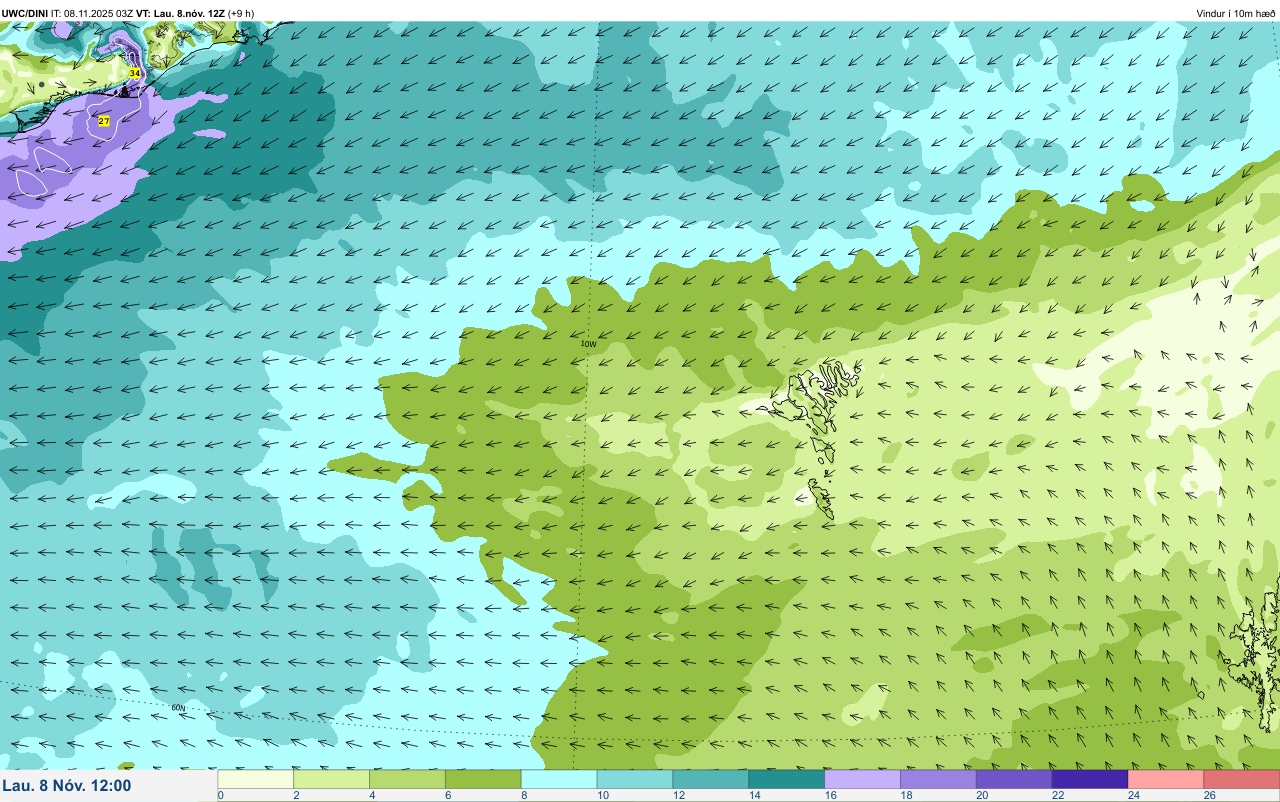Click the 2–4 m/s light green legend swatch
The width and height of the screenshot is (1280, 802).
tap(332, 779)
